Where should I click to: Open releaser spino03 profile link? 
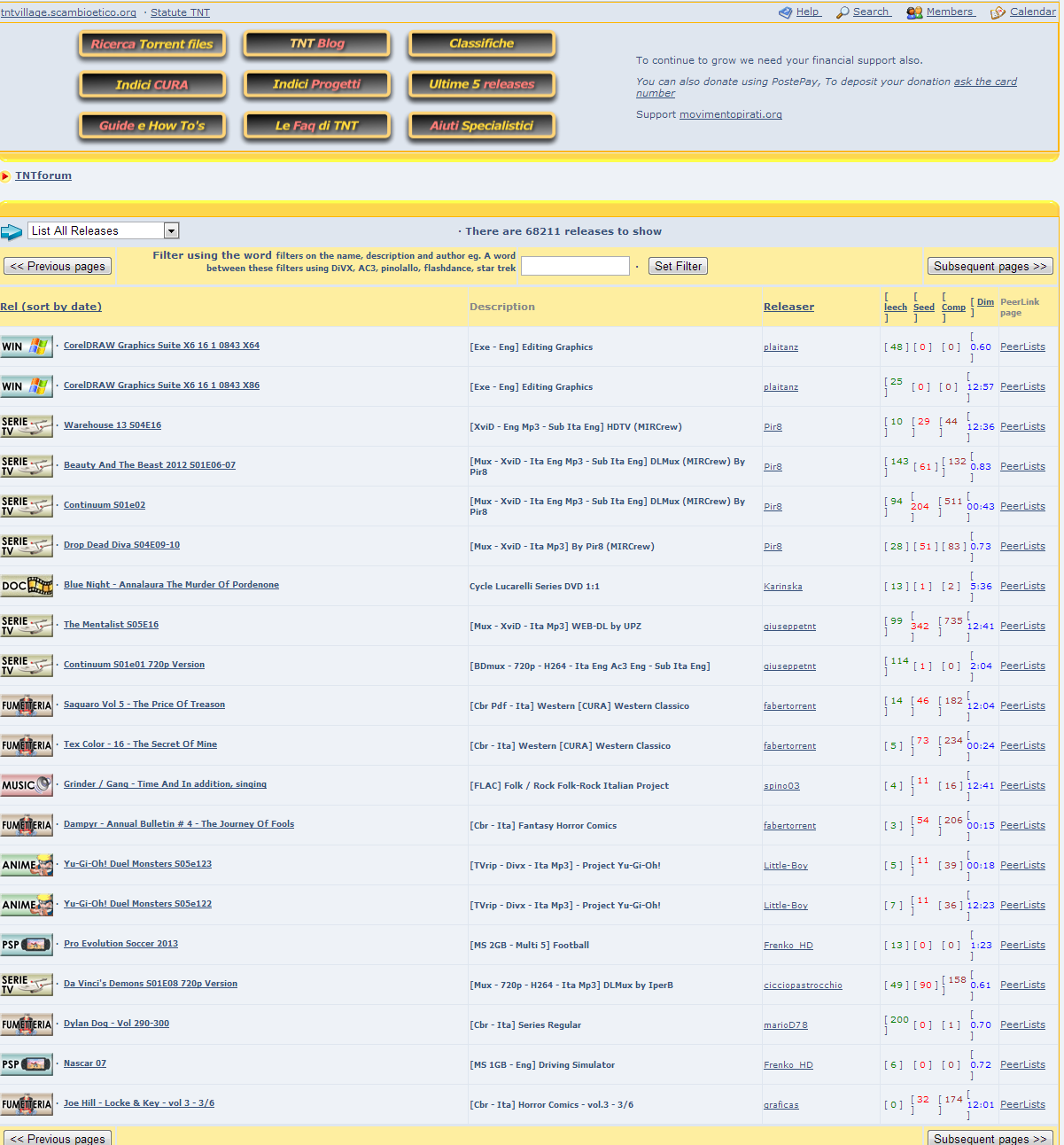click(x=781, y=786)
